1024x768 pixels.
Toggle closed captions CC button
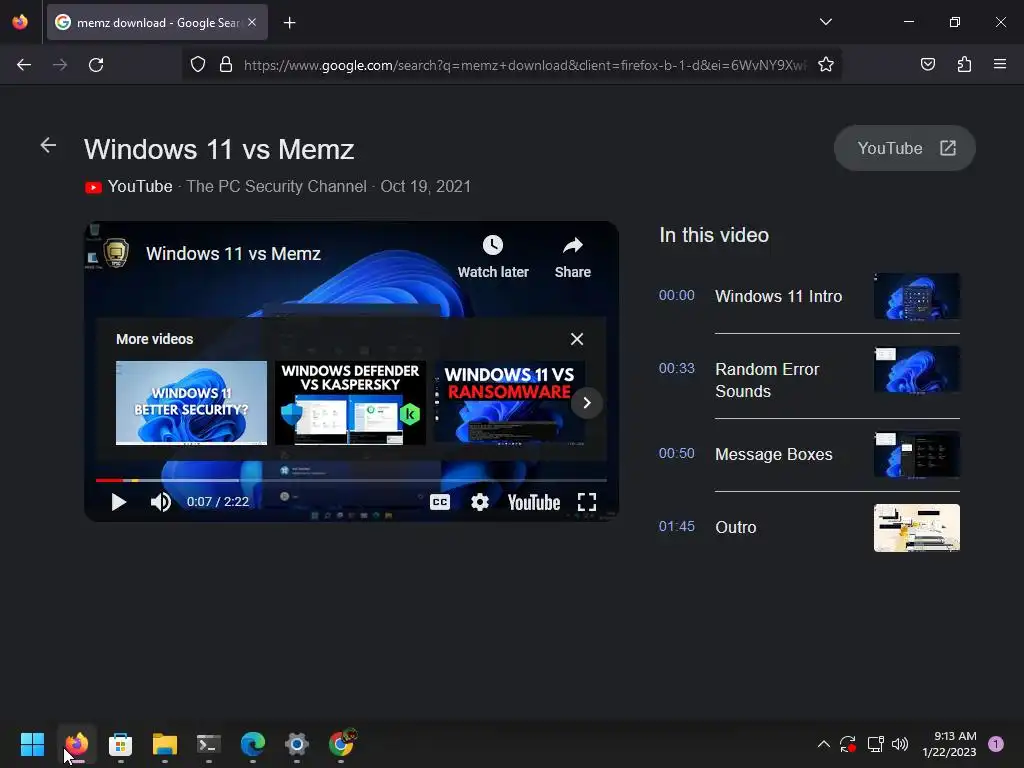440,502
